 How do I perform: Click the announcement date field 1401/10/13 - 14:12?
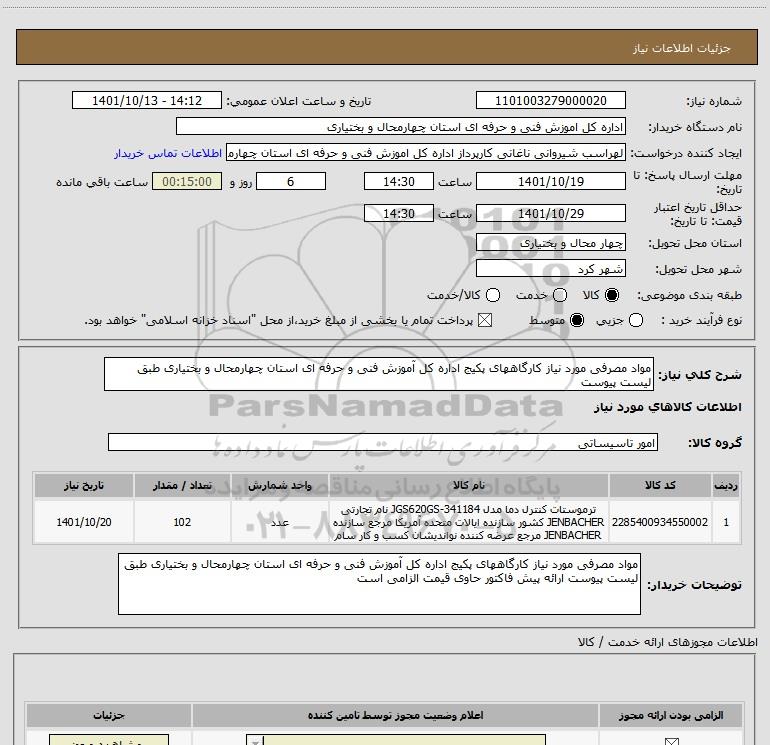(x=147, y=100)
